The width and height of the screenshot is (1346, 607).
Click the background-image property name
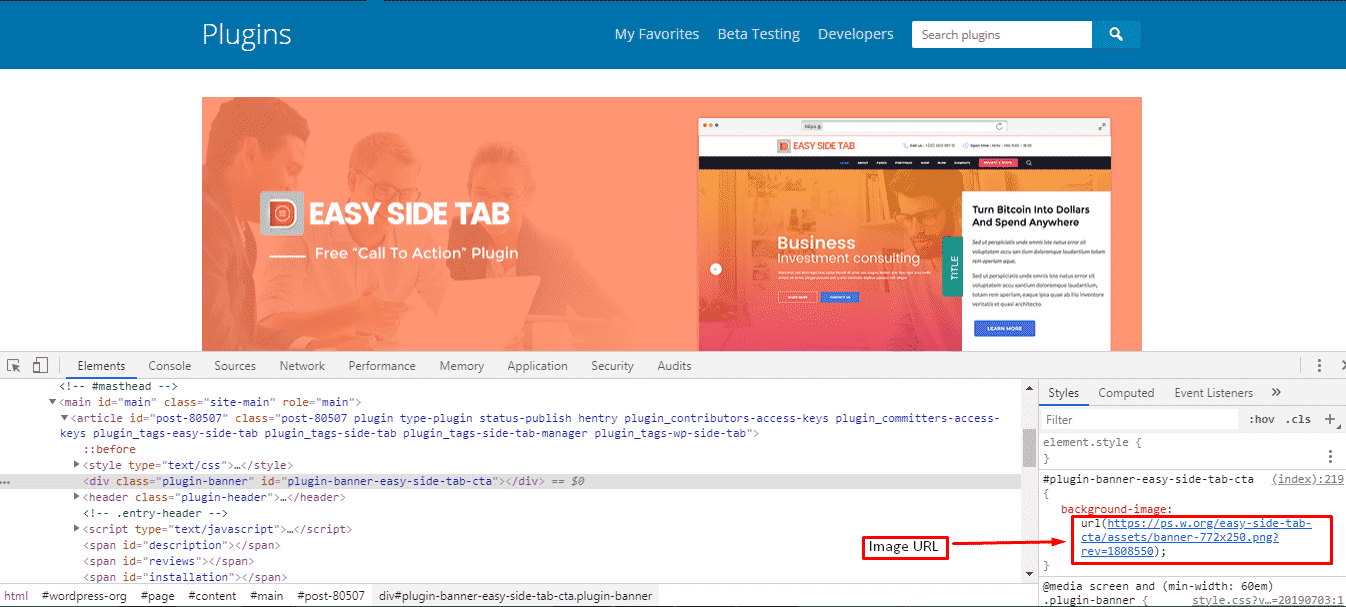1114,509
